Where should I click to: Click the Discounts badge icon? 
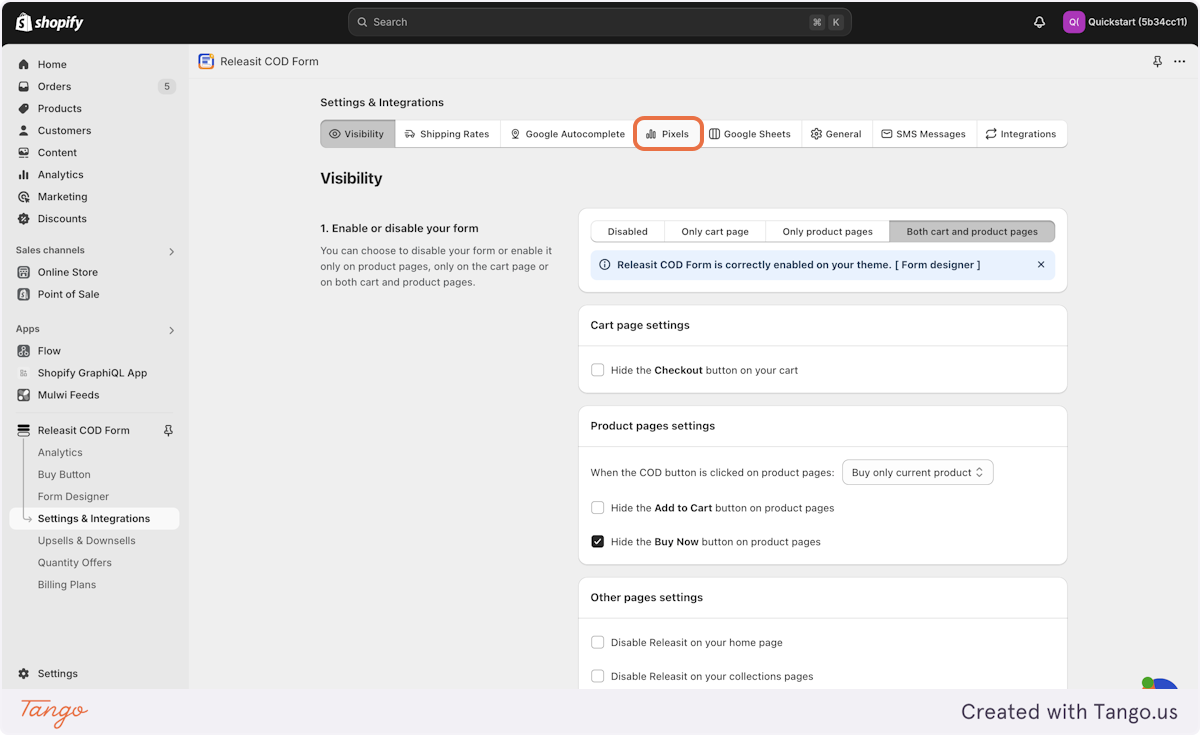tap(24, 219)
